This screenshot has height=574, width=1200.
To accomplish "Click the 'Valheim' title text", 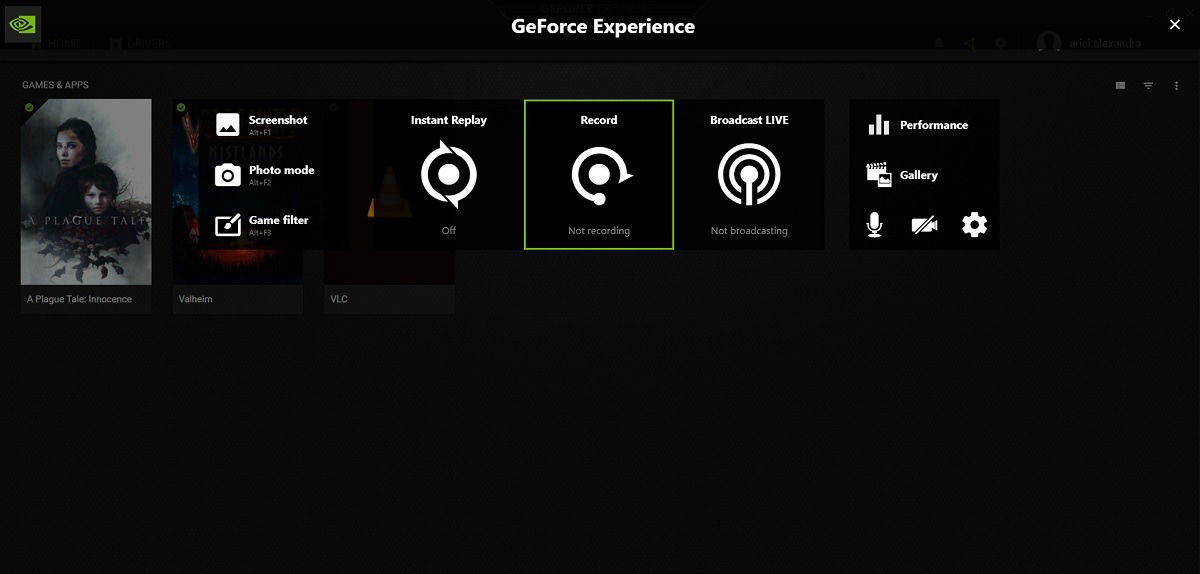I will pyautogui.click(x=195, y=299).
